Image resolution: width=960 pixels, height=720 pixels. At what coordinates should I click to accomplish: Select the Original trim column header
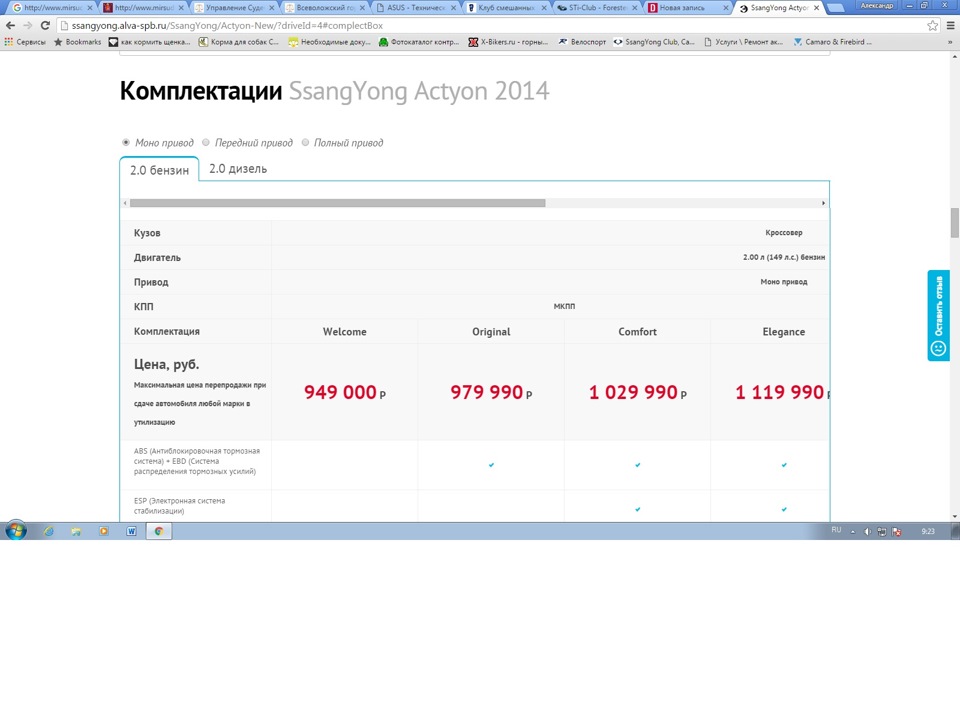[x=491, y=331]
